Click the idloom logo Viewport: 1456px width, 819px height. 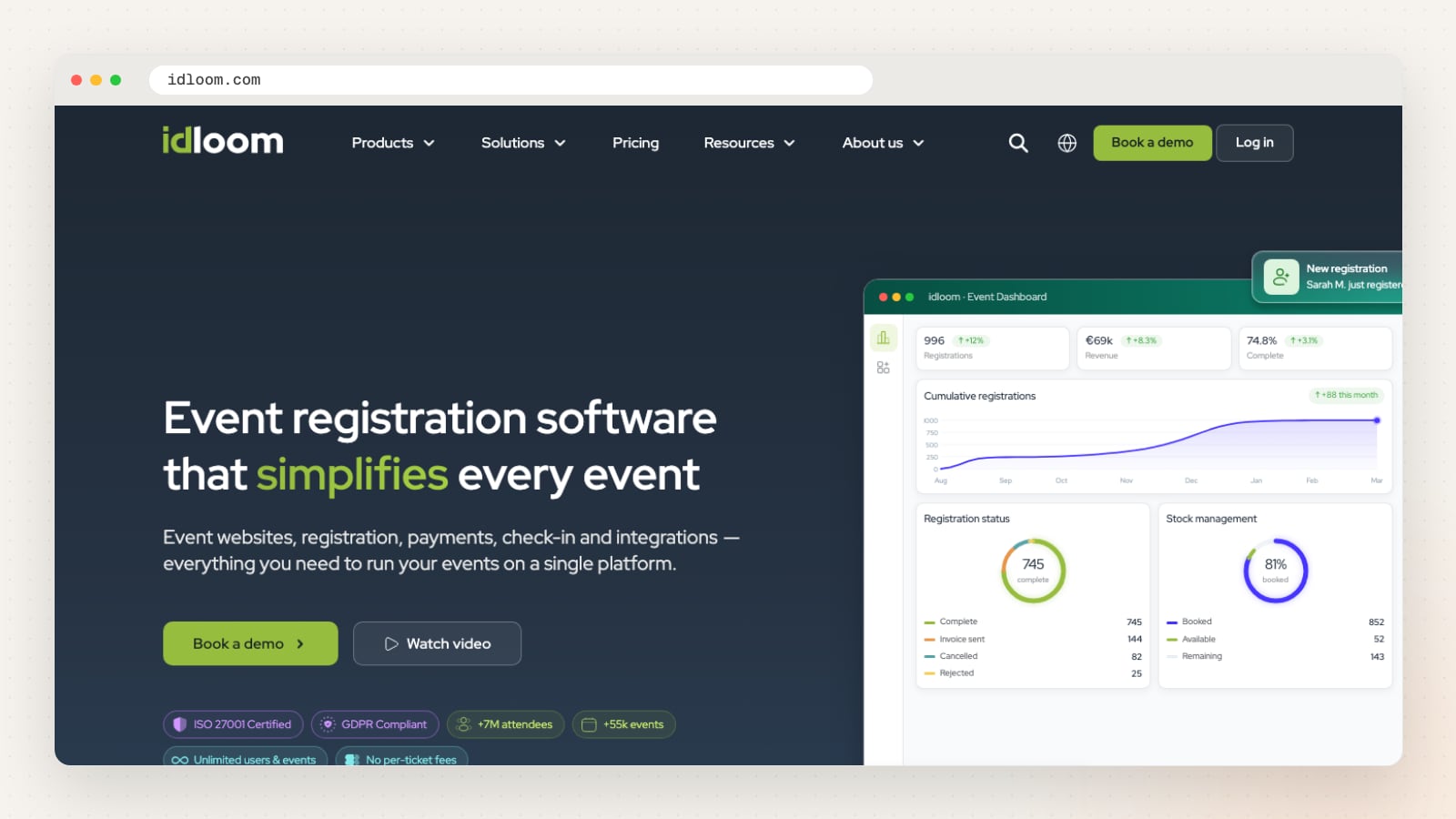coord(223,140)
